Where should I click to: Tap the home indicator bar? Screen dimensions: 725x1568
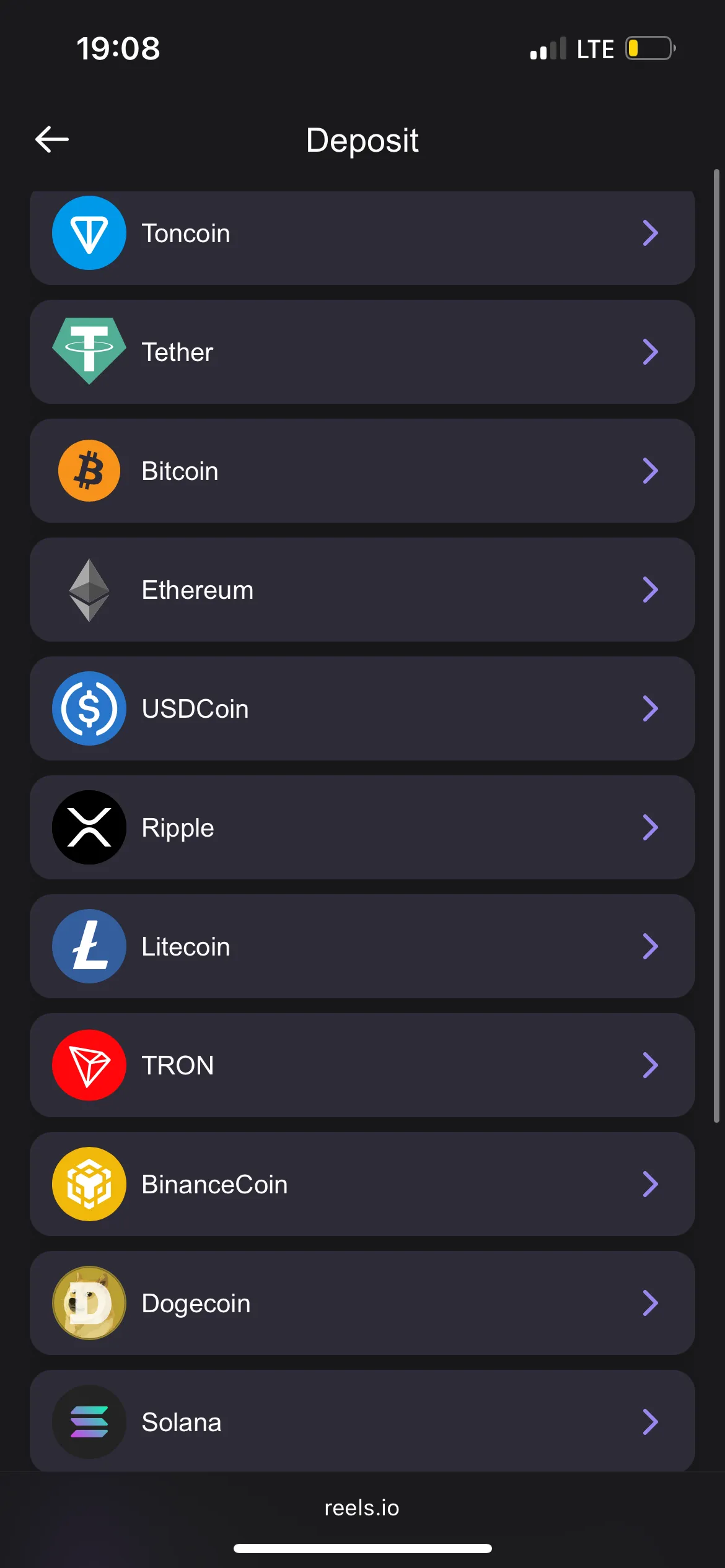(362, 1548)
